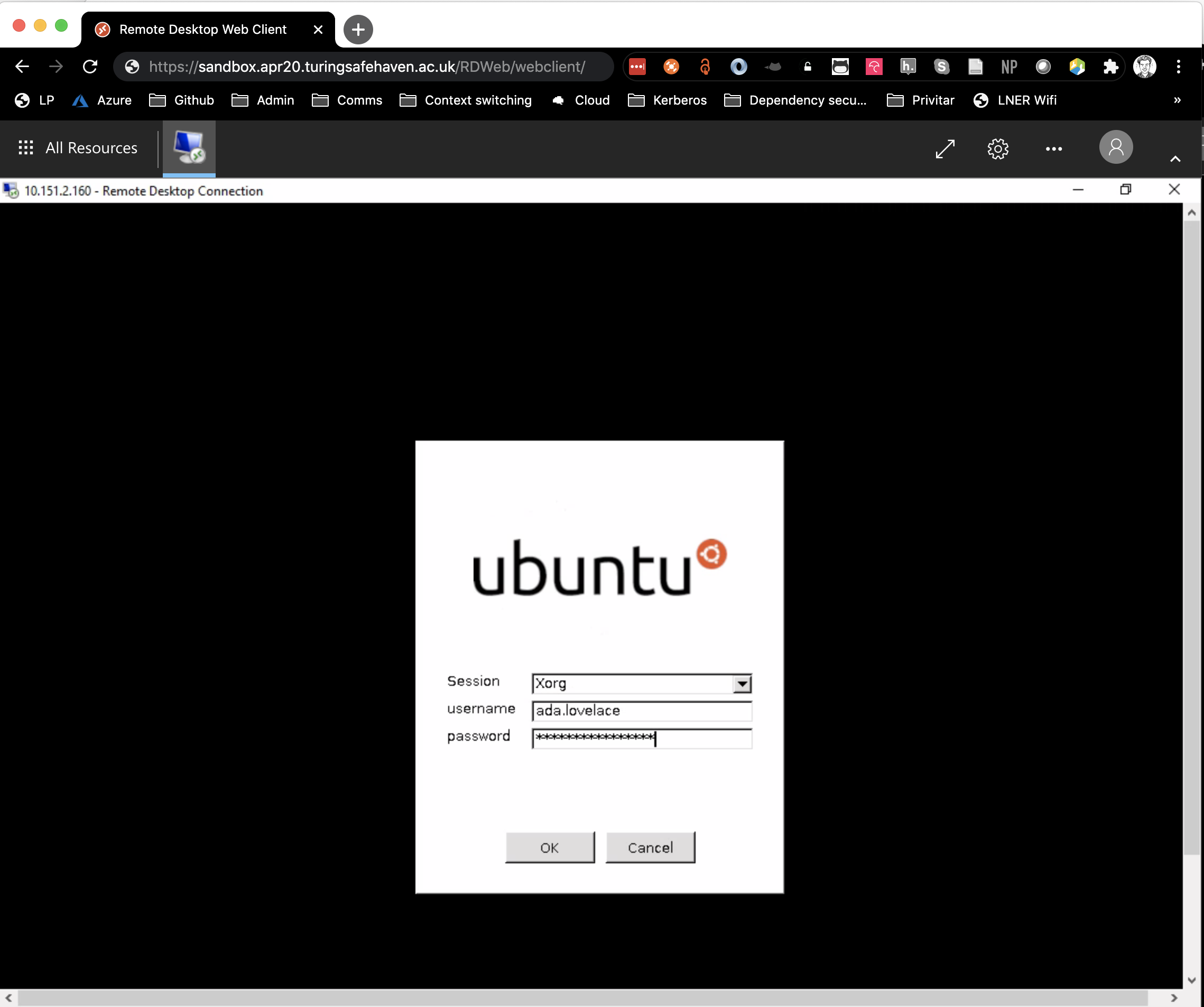Enter full screen with the diagonal arrows icon
Viewport: 1204px width, 1007px height.
tap(945, 149)
